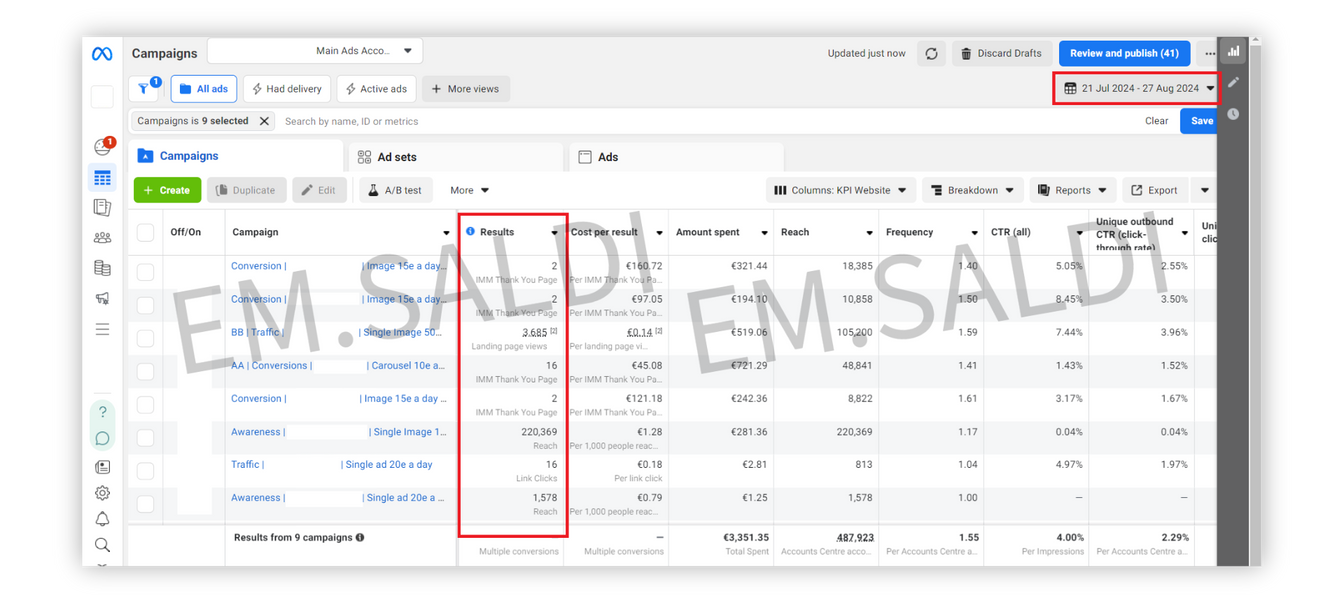The width and height of the screenshot is (1344, 603).
Task: Click the Duplicate button
Action: tap(247, 190)
